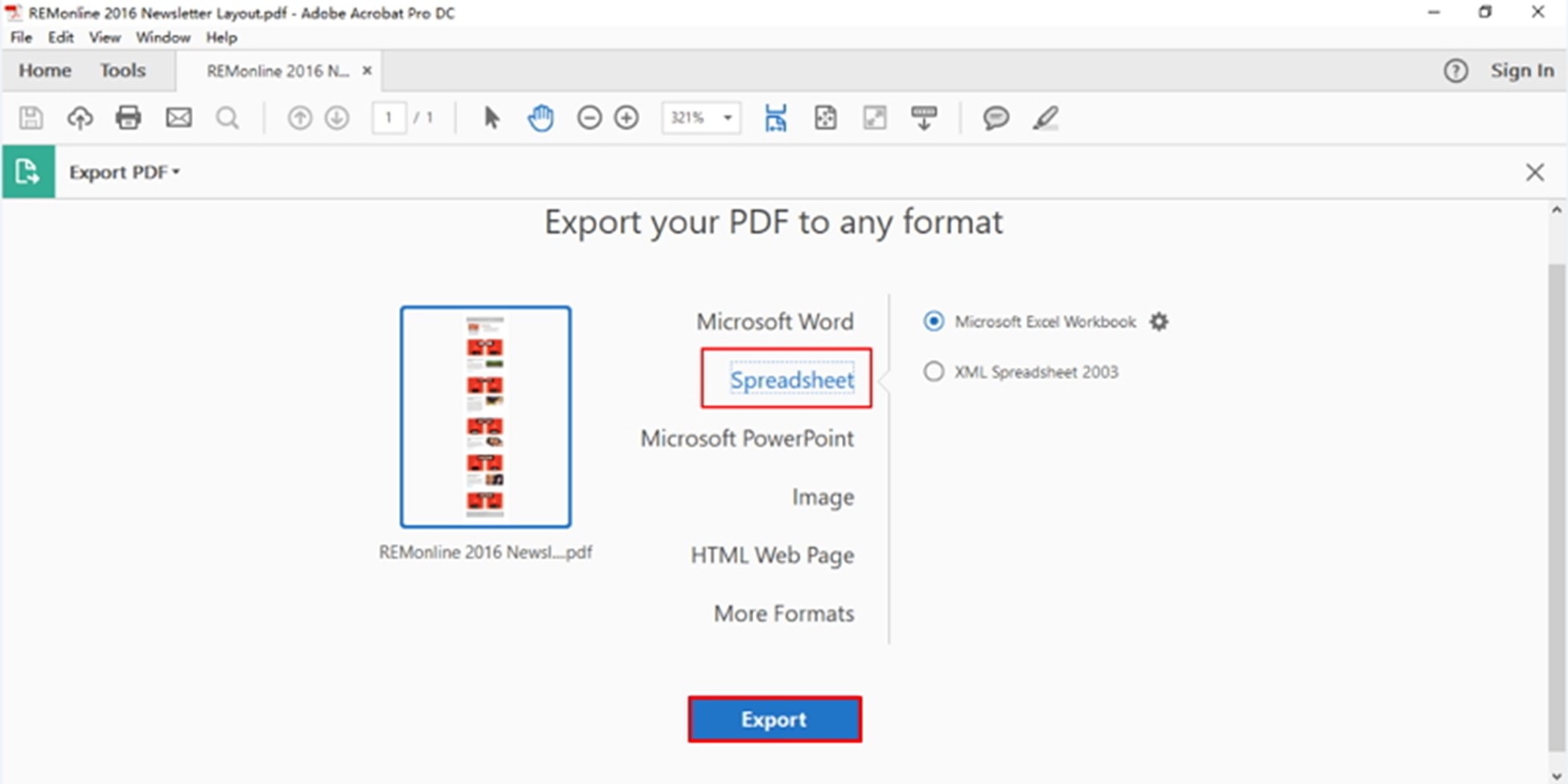This screenshot has width=1568, height=784.
Task: Switch to the Home tab
Action: click(x=45, y=71)
